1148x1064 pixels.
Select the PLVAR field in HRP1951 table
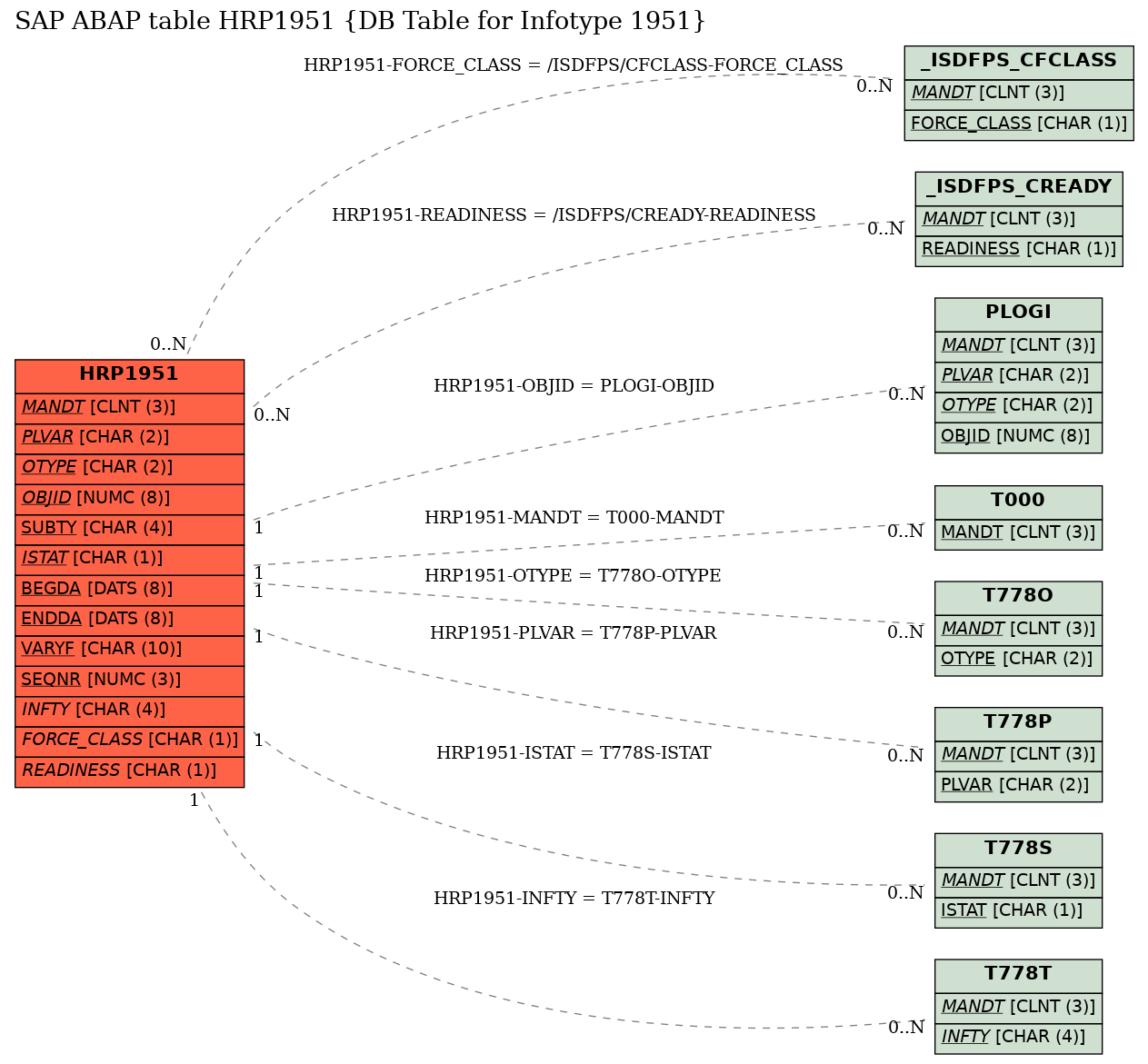click(x=129, y=438)
